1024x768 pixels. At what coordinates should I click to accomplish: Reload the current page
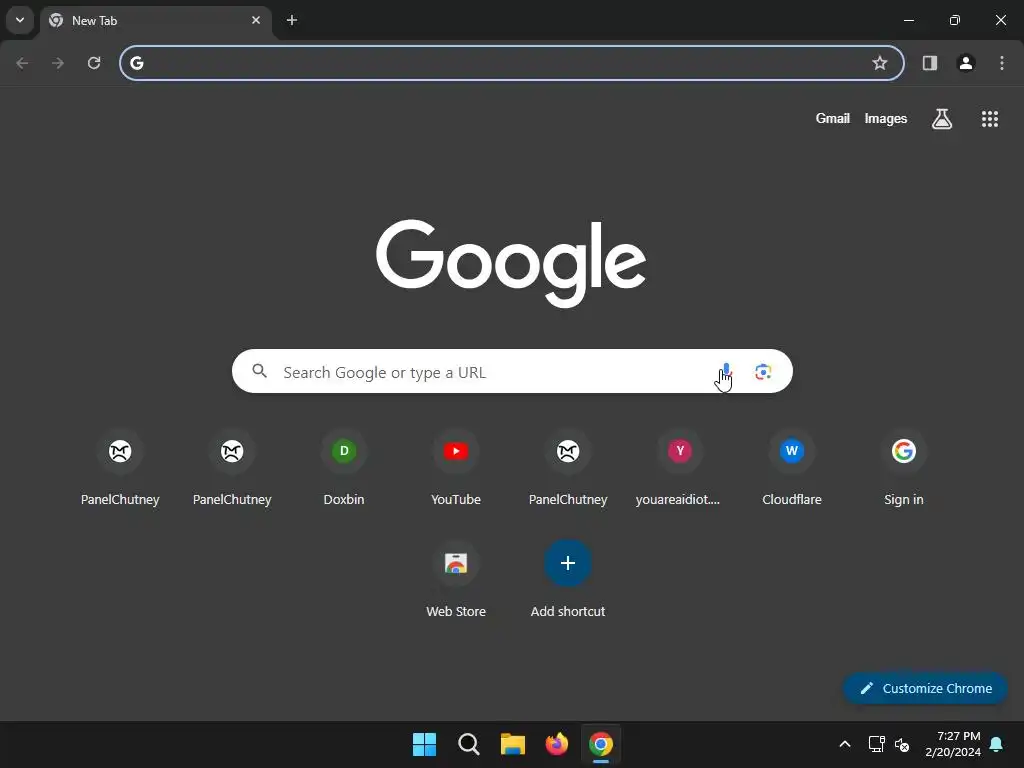(x=94, y=63)
